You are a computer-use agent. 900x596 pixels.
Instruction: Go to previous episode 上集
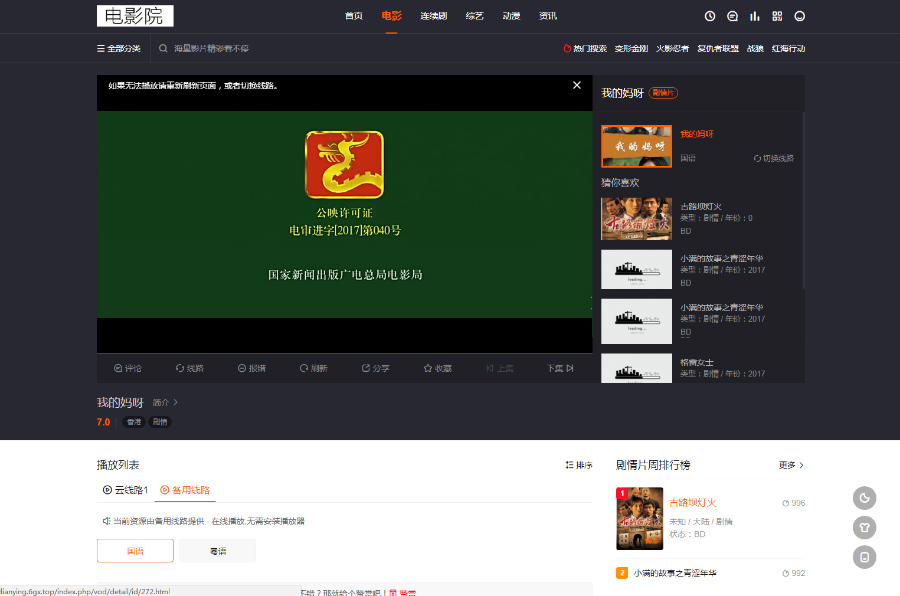pos(499,368)
